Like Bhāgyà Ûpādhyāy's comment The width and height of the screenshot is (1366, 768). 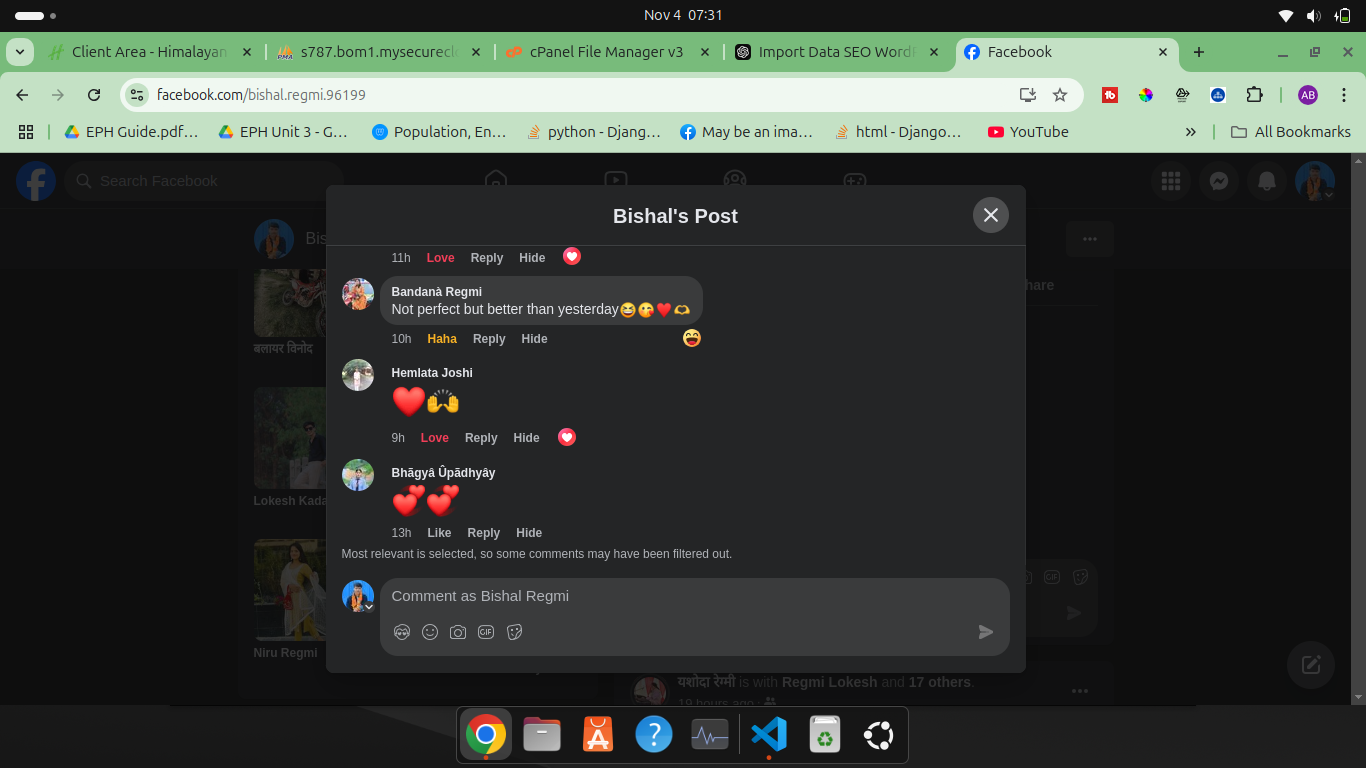coord(439,533)
